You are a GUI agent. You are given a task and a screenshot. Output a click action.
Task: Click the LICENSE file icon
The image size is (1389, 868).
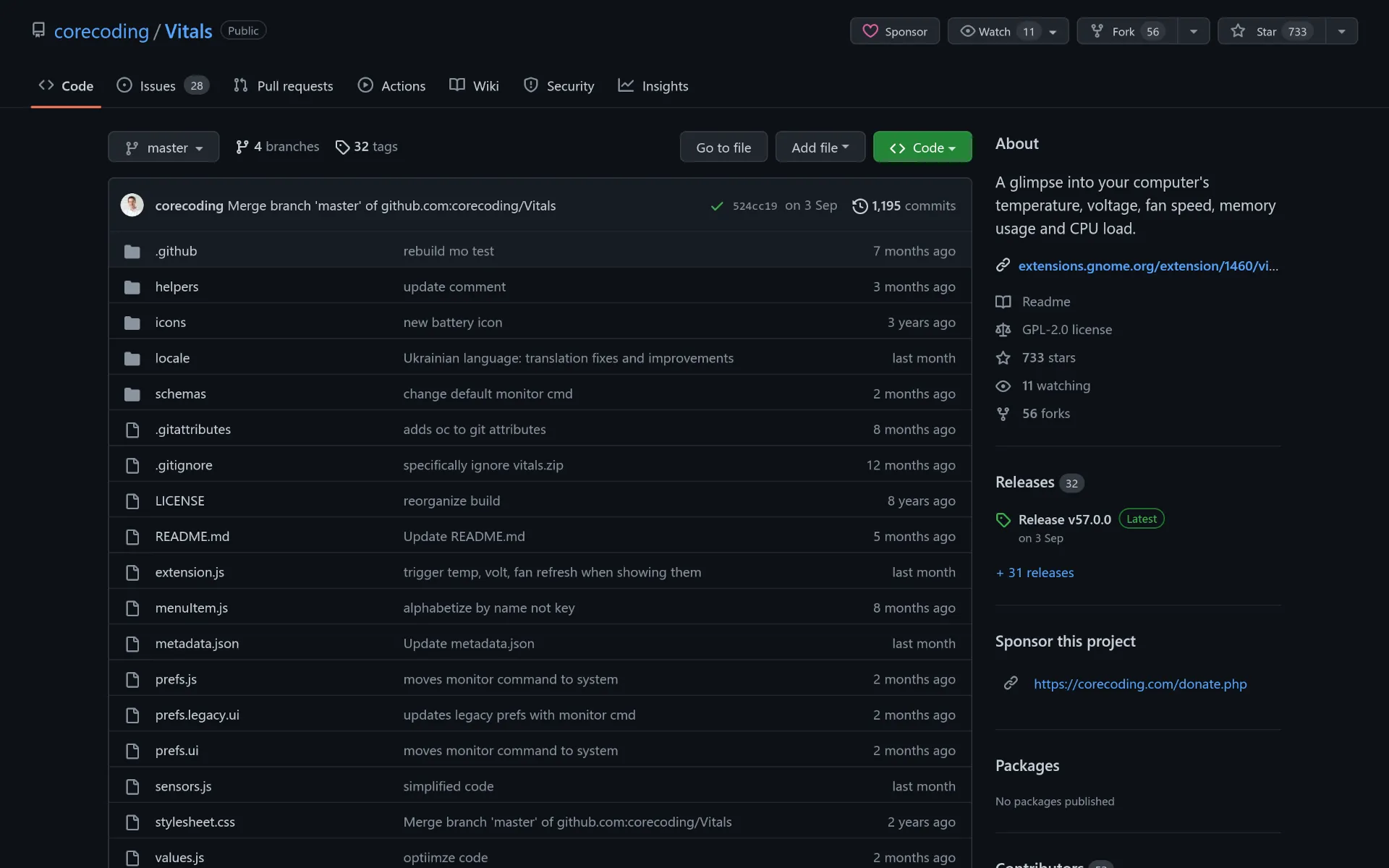[x=132, y=501]
